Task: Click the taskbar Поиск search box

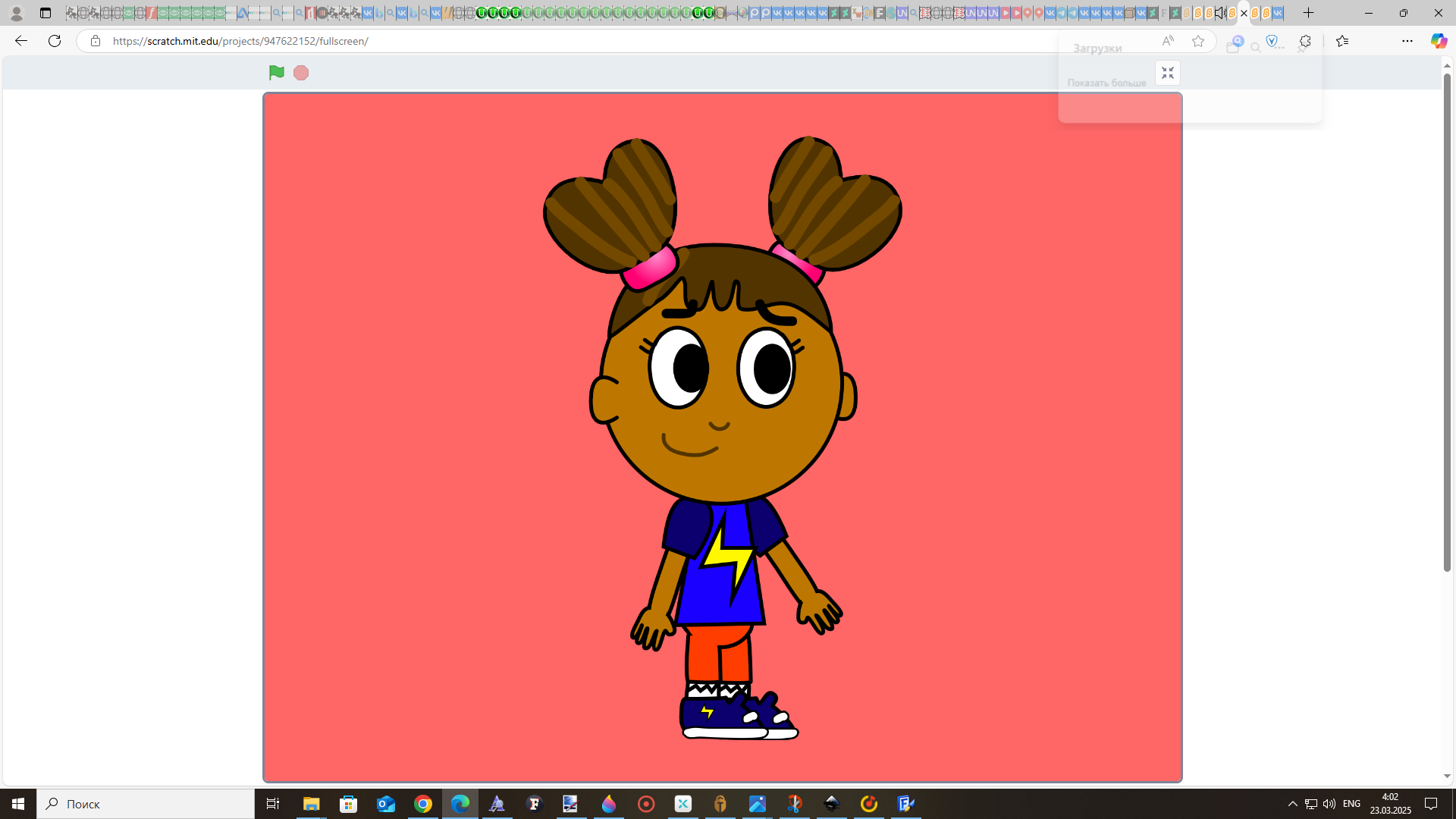Action: tap(146, 804)
